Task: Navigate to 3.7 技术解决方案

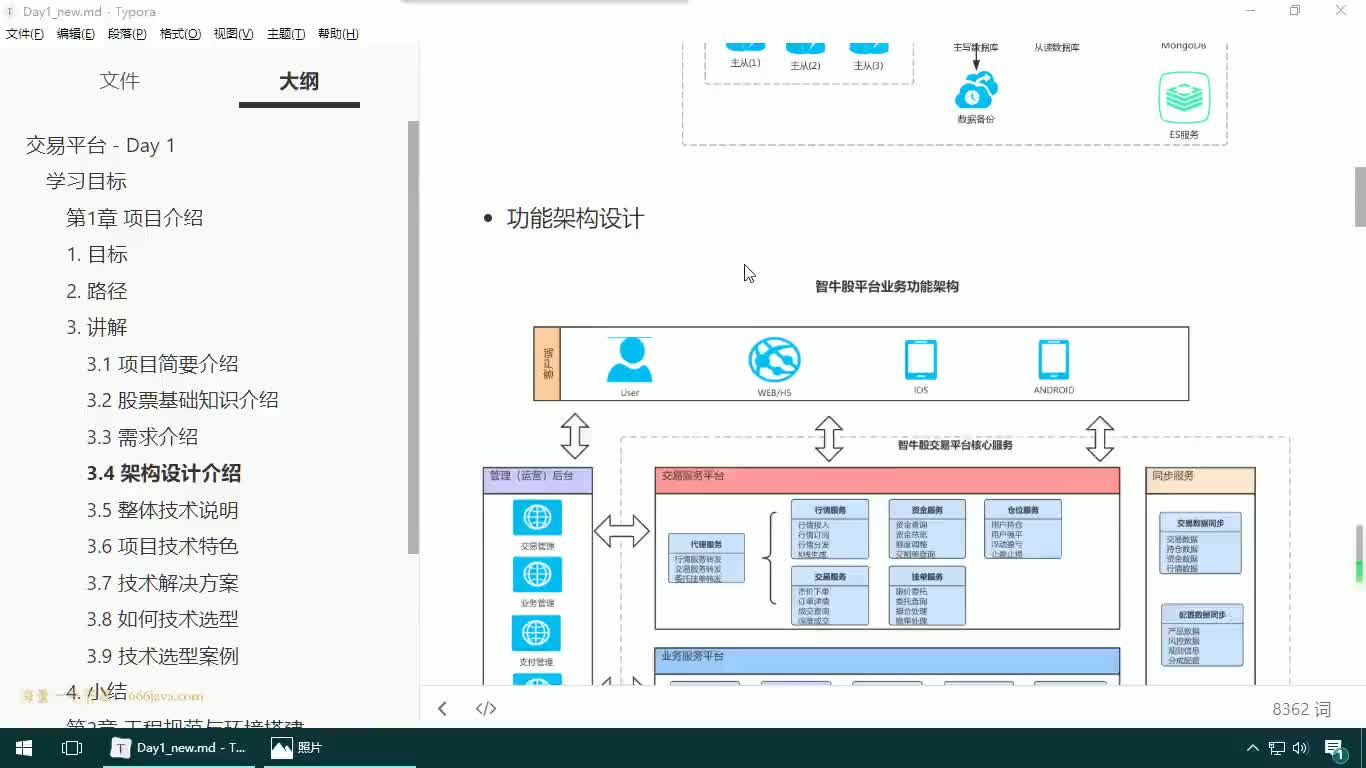Action: [x=162, y=583]
